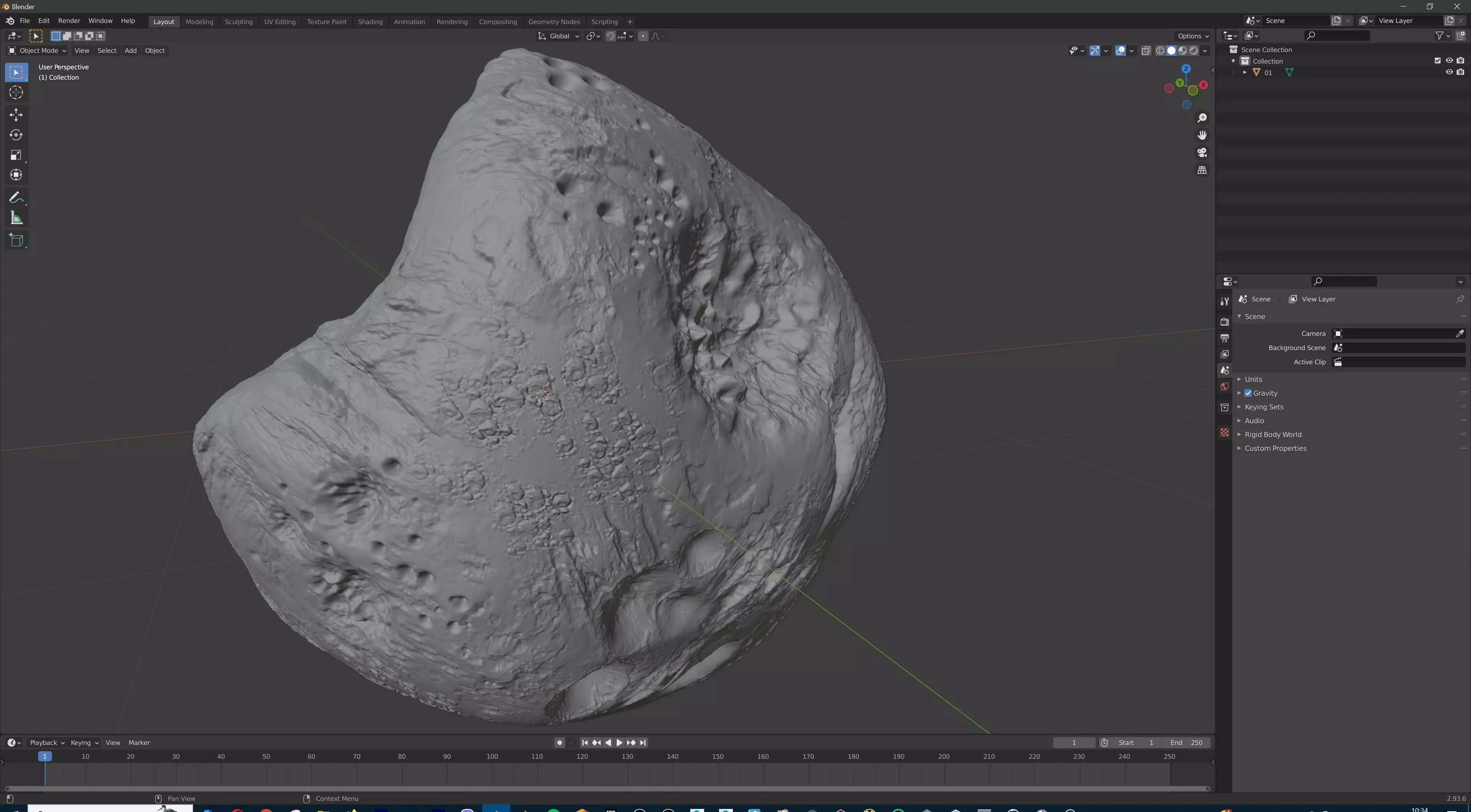
Task: Select the Add Cube tool
Action: coord(16,241)
